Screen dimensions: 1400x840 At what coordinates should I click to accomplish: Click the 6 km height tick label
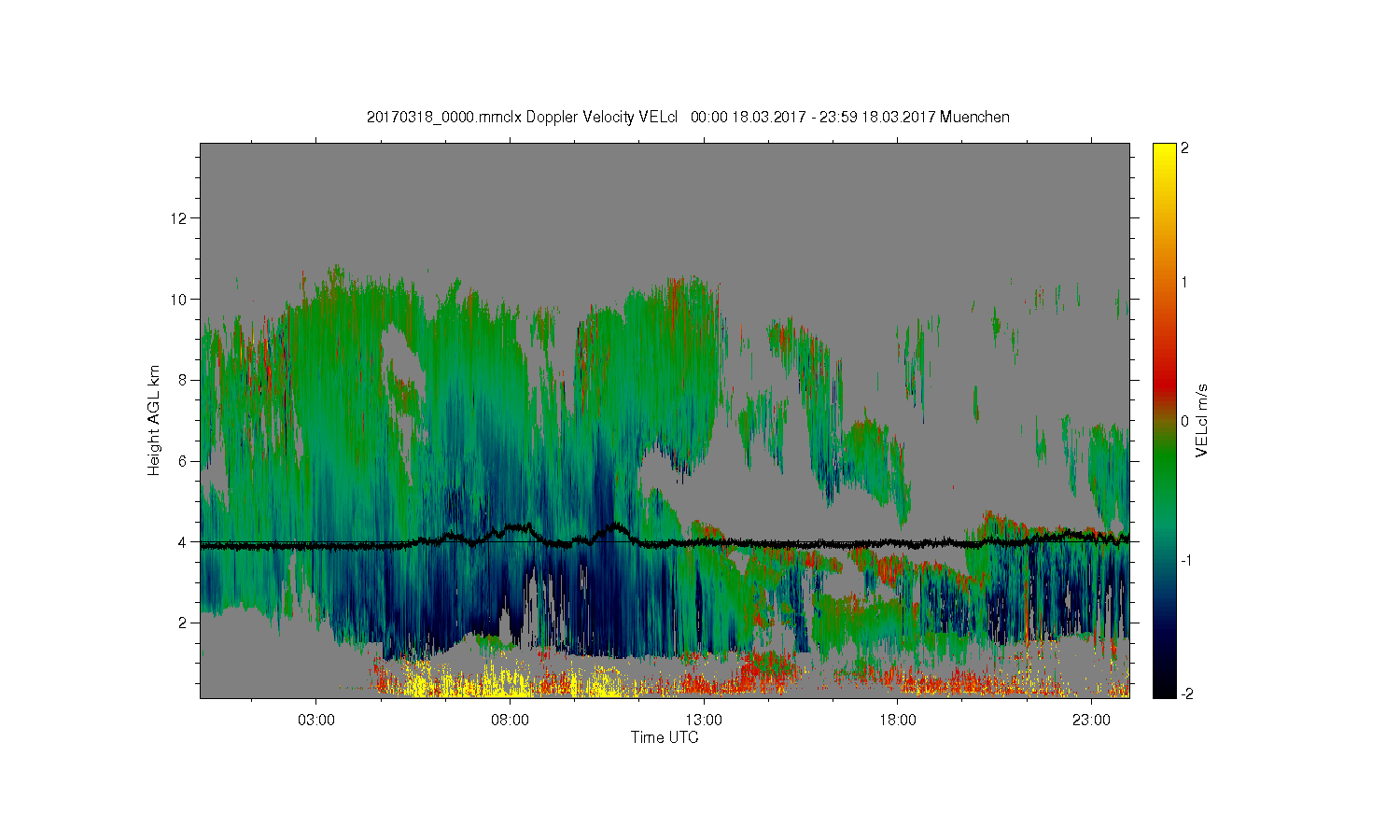click(184, 461)
